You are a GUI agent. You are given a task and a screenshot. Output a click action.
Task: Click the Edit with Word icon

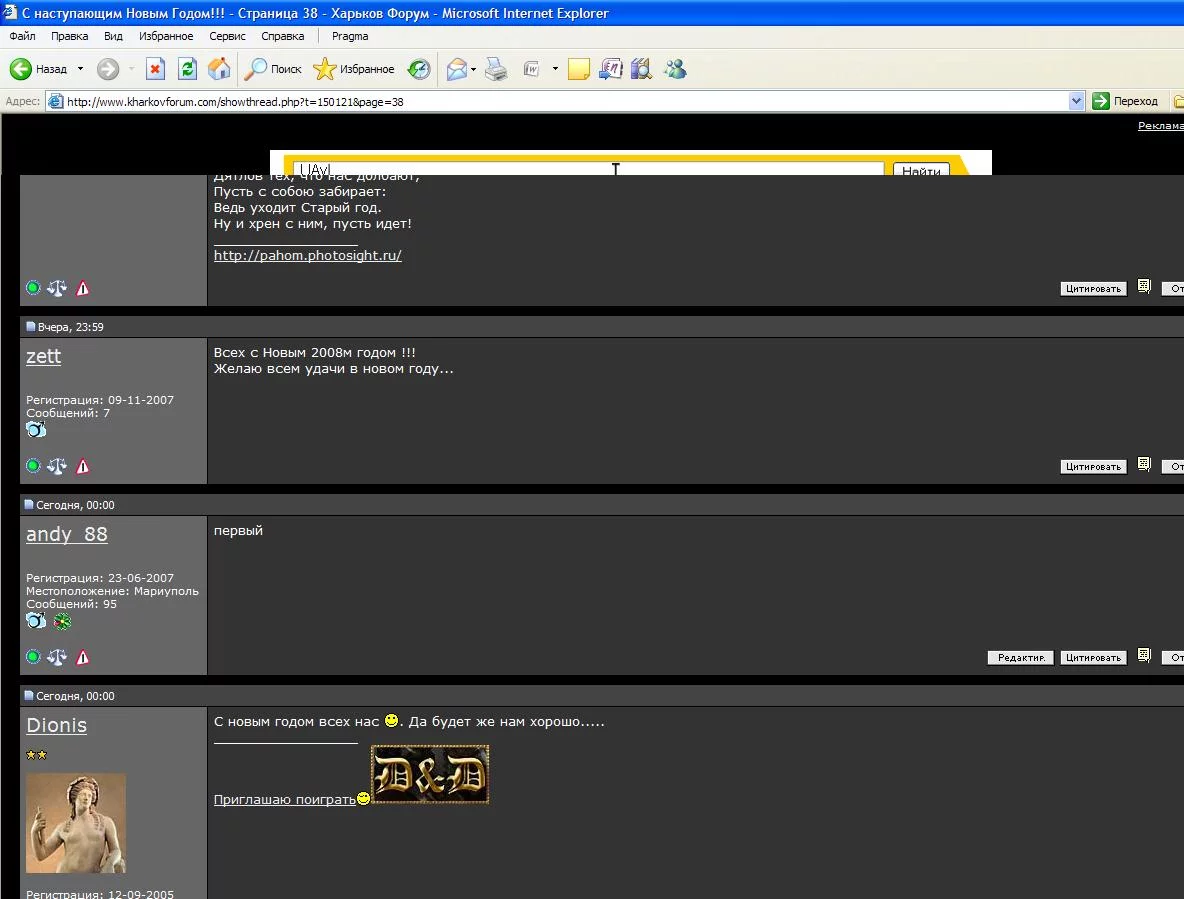coord(532,69)
